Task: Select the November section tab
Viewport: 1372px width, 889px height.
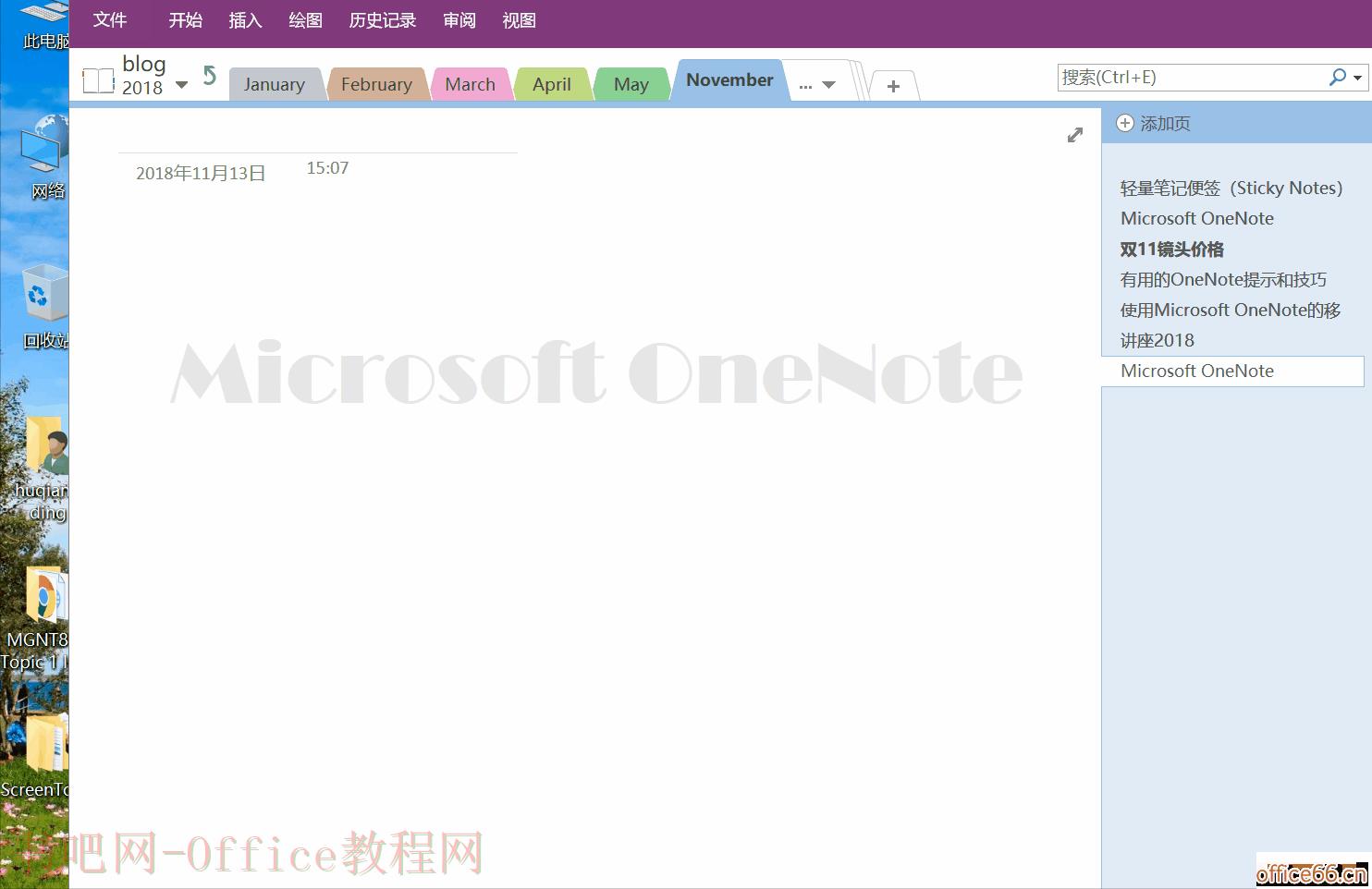Action: pos(729,79)
